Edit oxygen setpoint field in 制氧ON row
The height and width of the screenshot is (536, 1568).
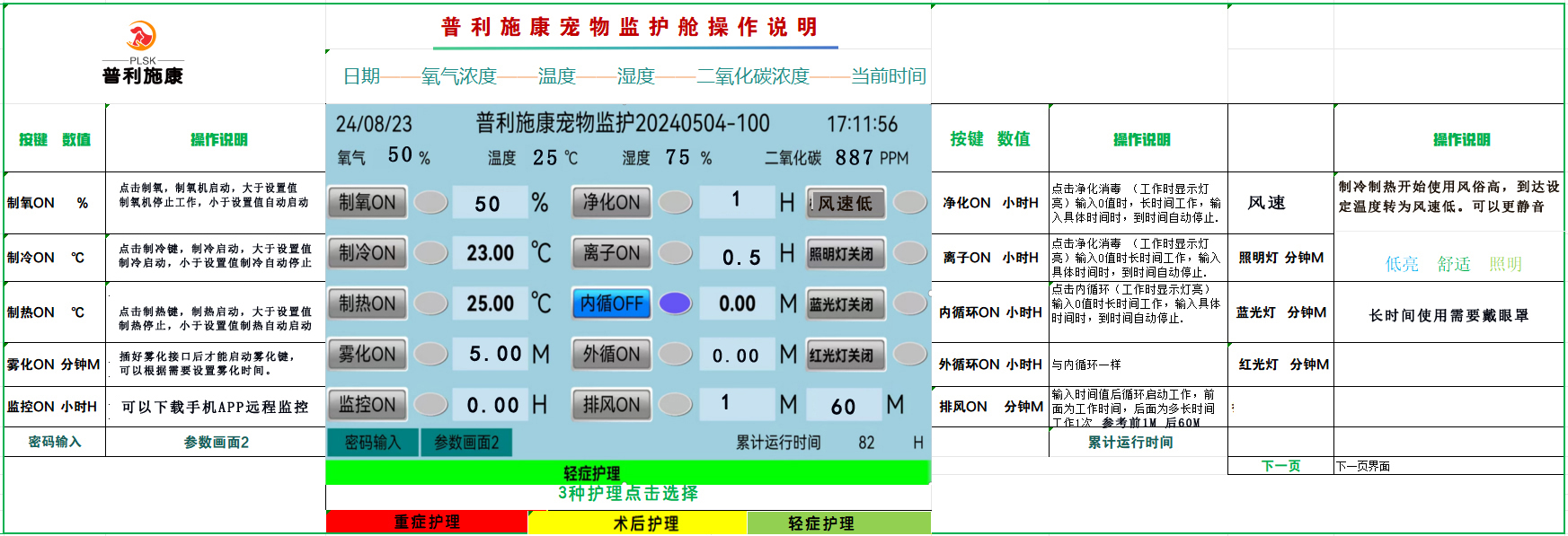(x=490, y=203)
